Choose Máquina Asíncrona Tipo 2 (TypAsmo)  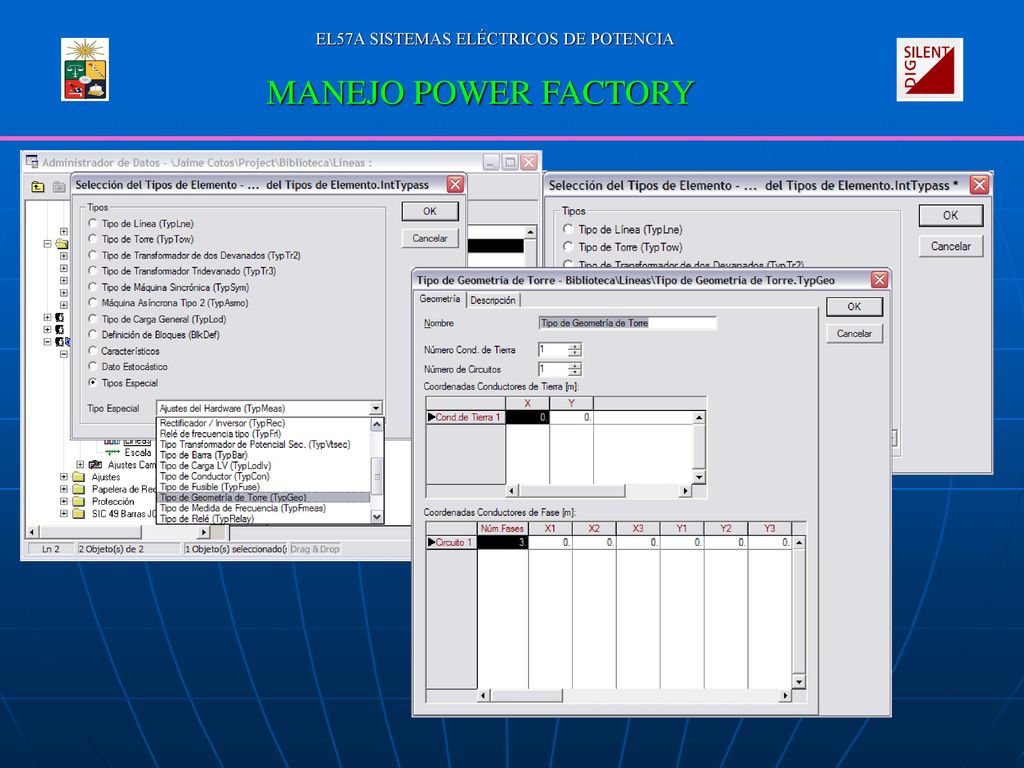pos(93,303)
